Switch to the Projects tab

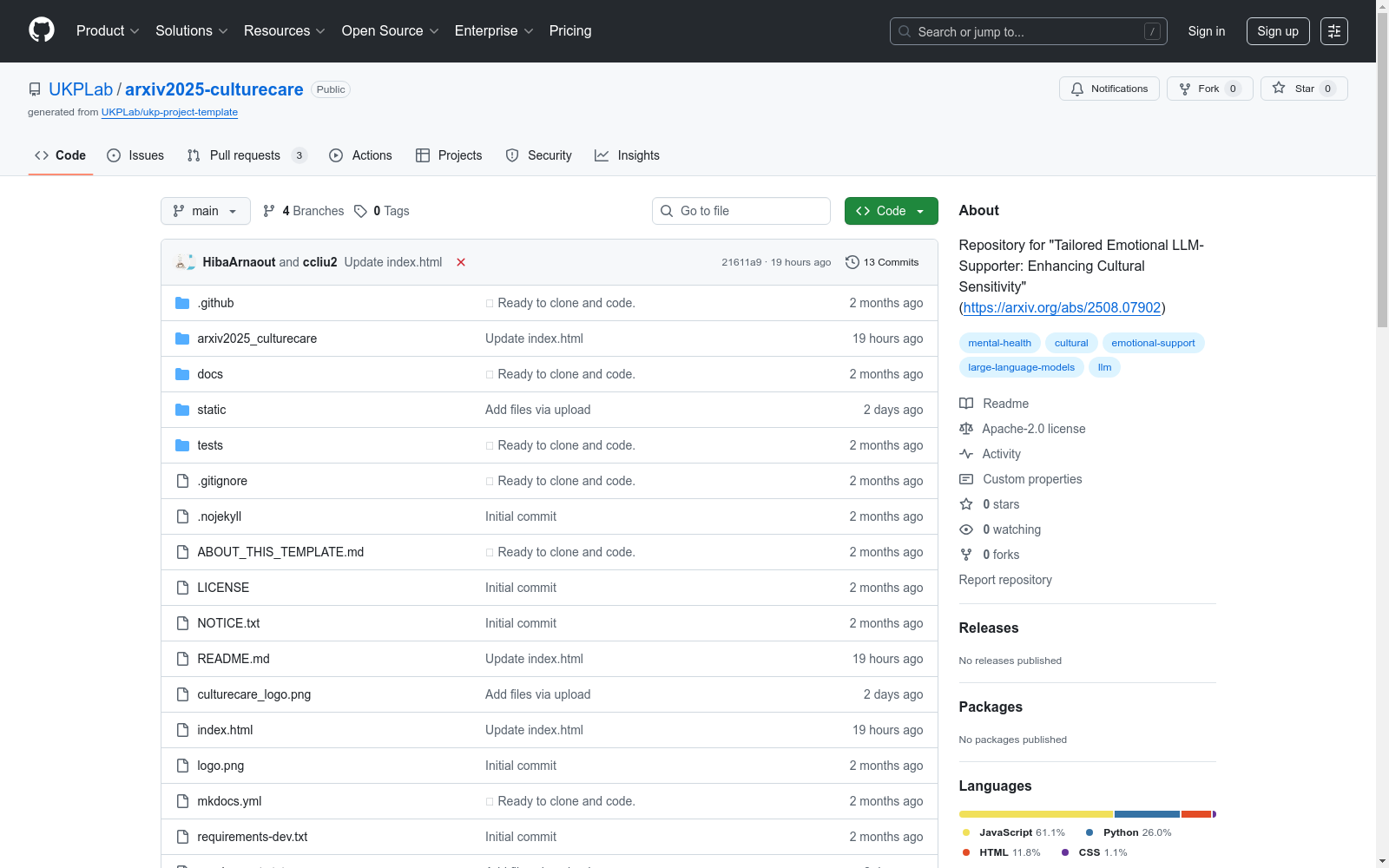[449, 155]
